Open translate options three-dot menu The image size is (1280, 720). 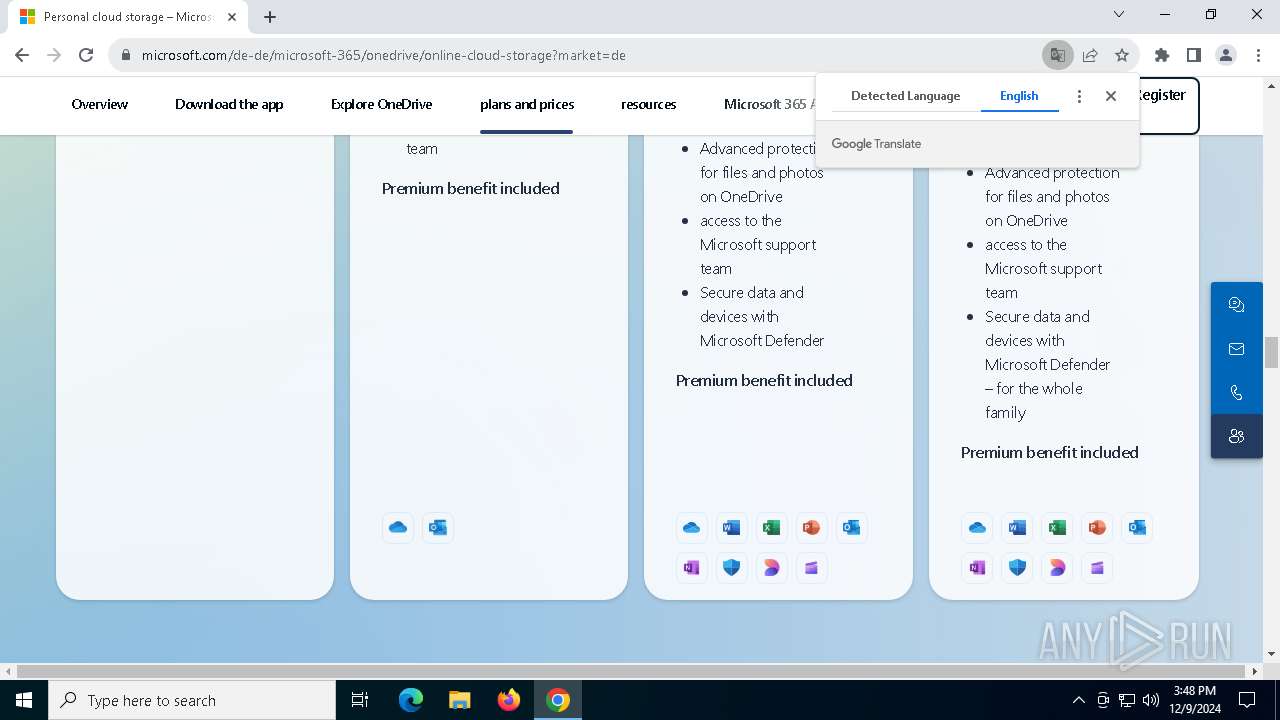tap(1079, 96)
